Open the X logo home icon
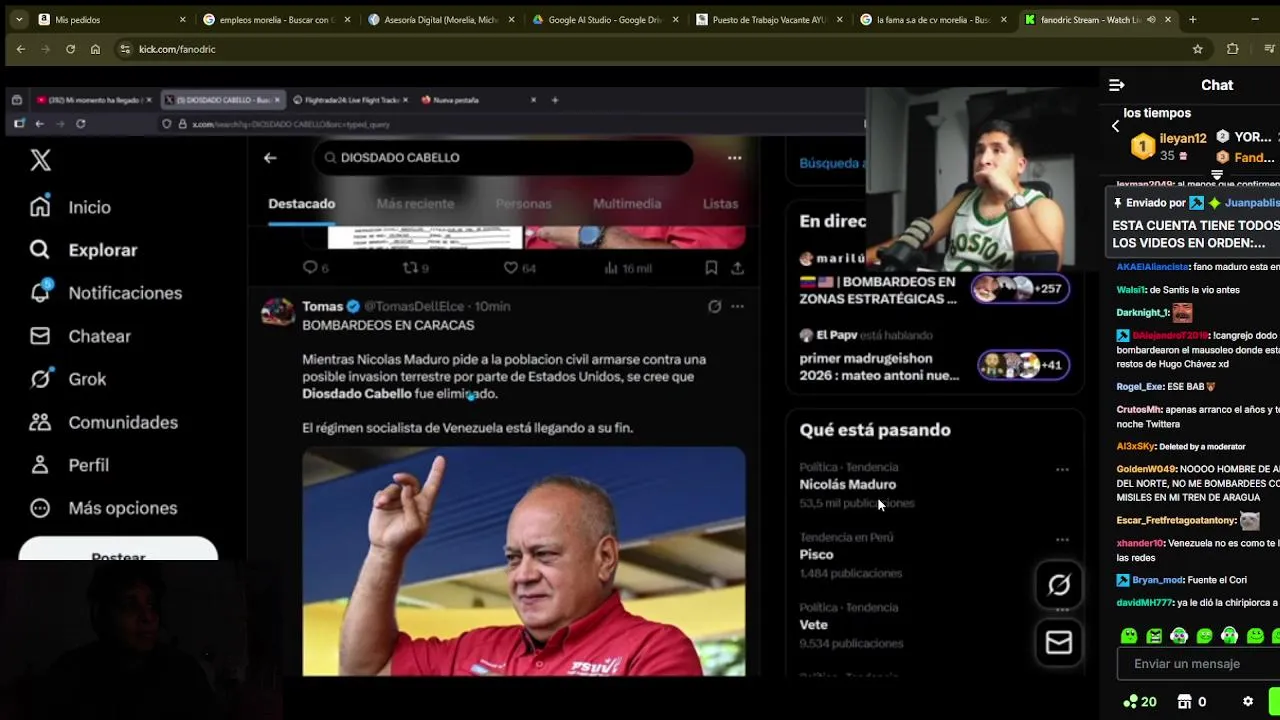 40,160
